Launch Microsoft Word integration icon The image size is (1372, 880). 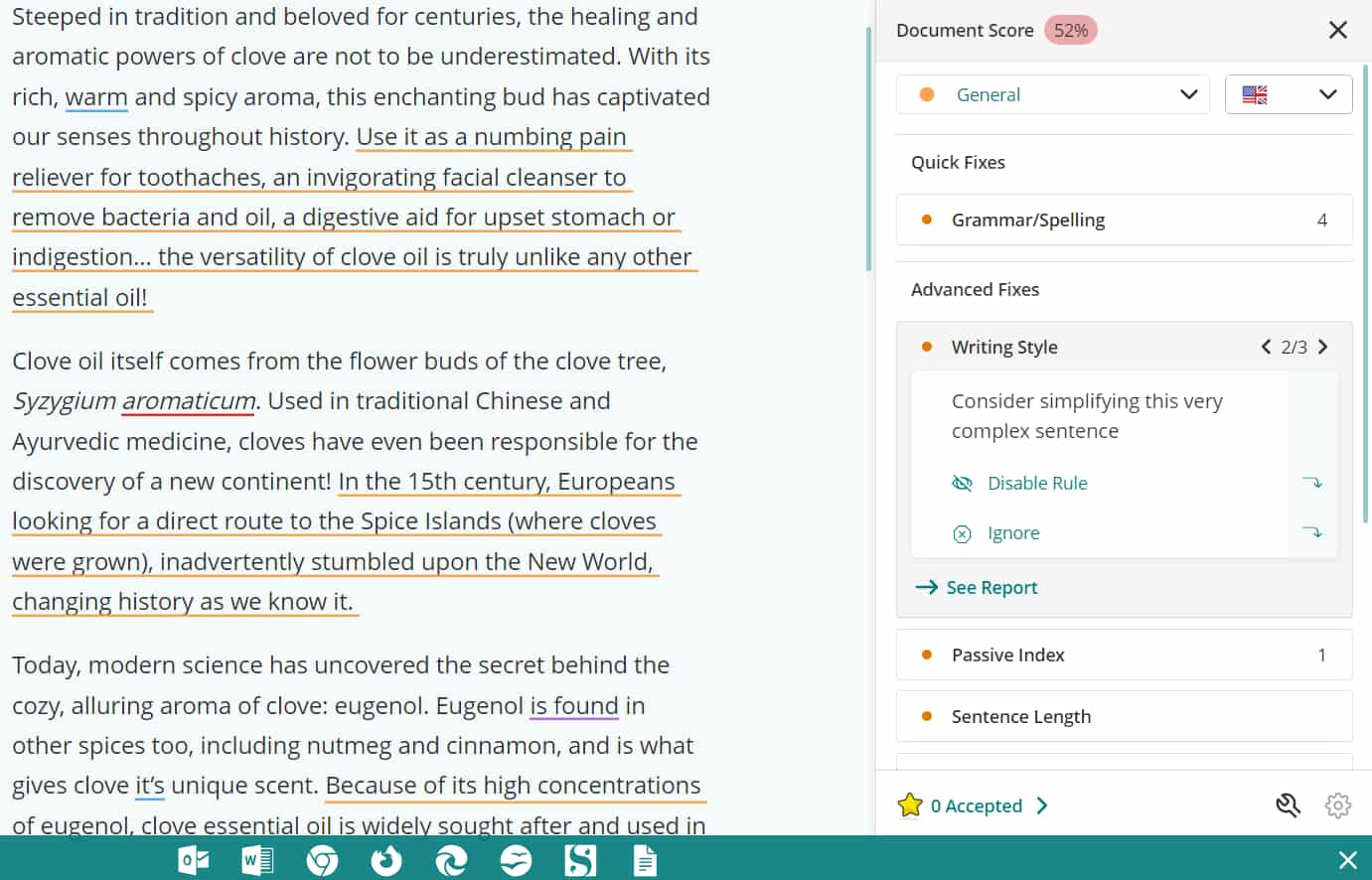click(257, 860)
